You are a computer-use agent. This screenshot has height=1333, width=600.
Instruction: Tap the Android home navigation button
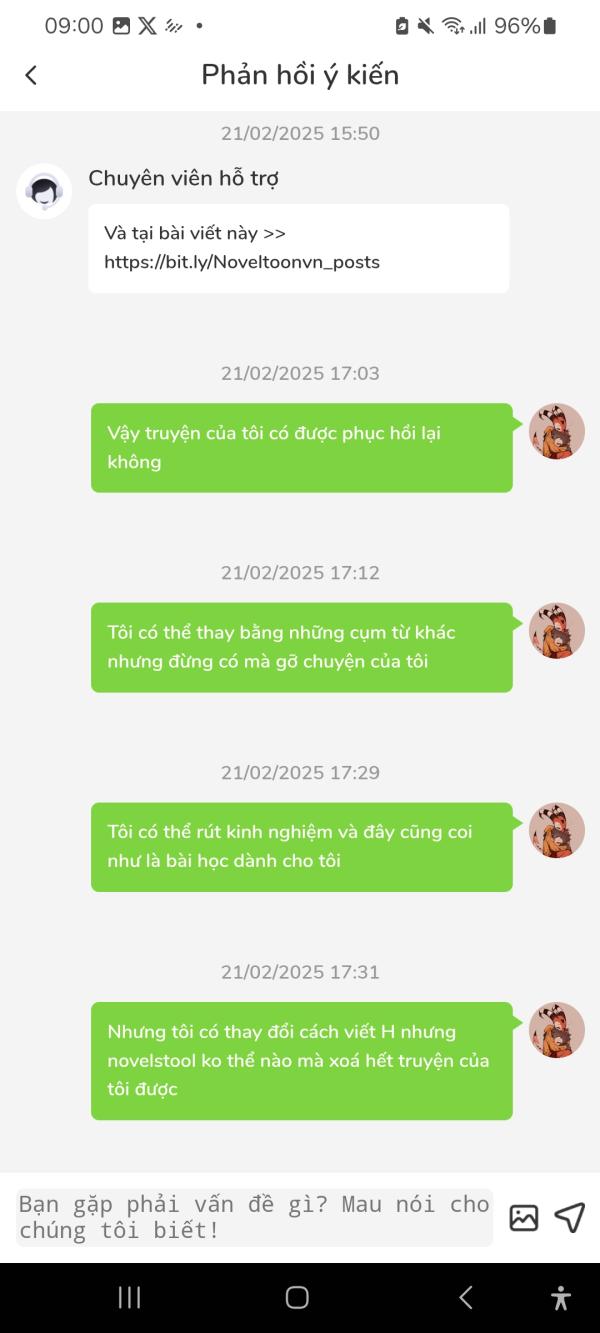[297, 1297]
